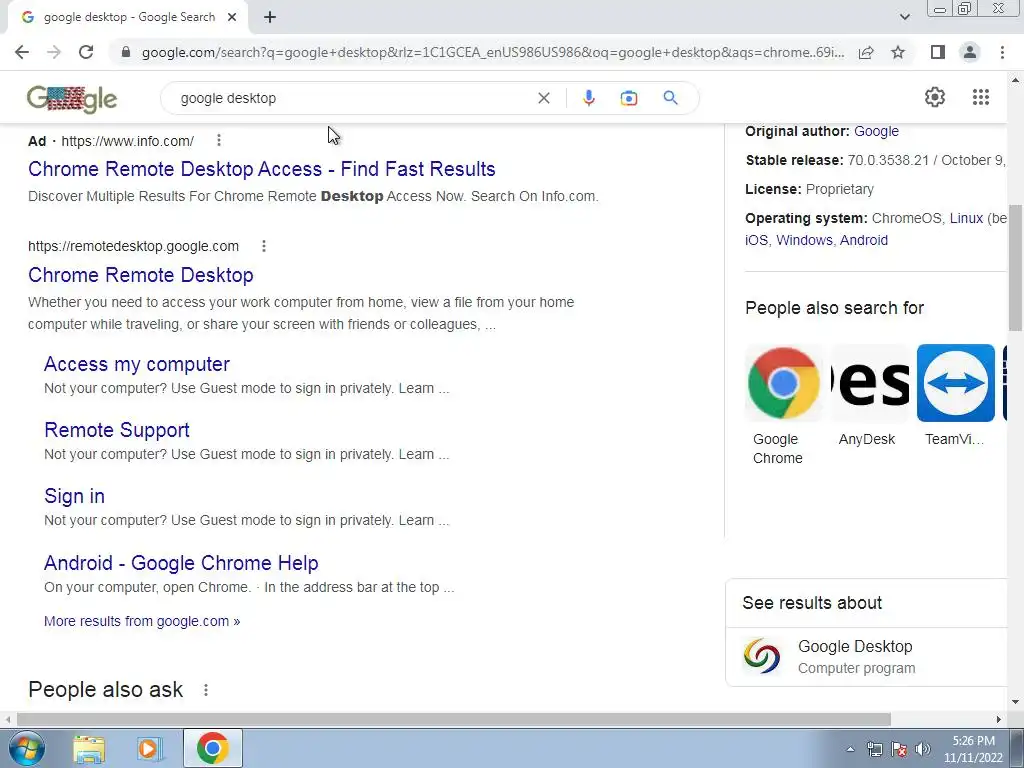Bookmark this tab with the star icon
Image resolution: width=1024 pixels, height=768 pixels.
898,52
